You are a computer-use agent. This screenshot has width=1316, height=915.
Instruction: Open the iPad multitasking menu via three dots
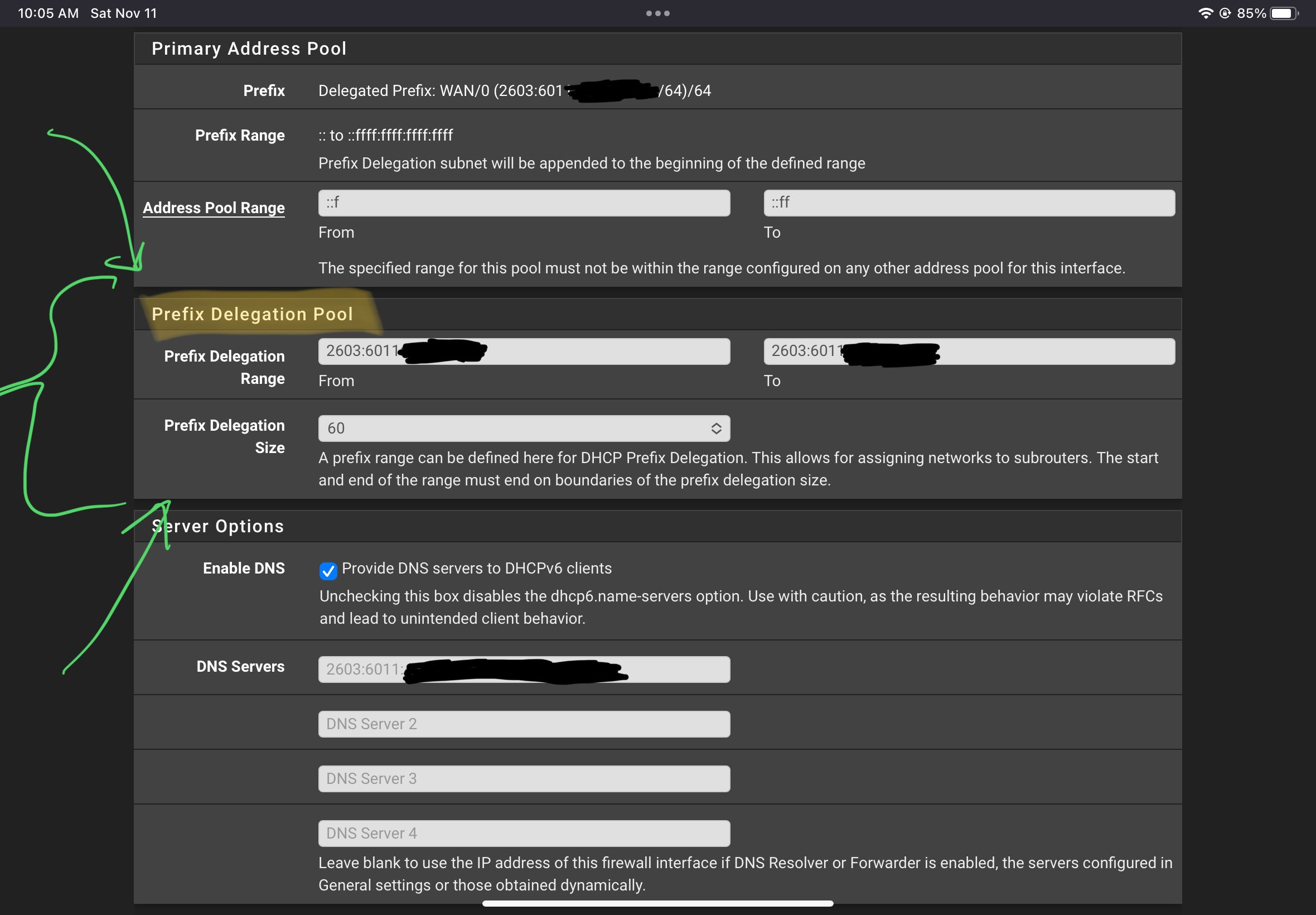[x=657, y=12]
